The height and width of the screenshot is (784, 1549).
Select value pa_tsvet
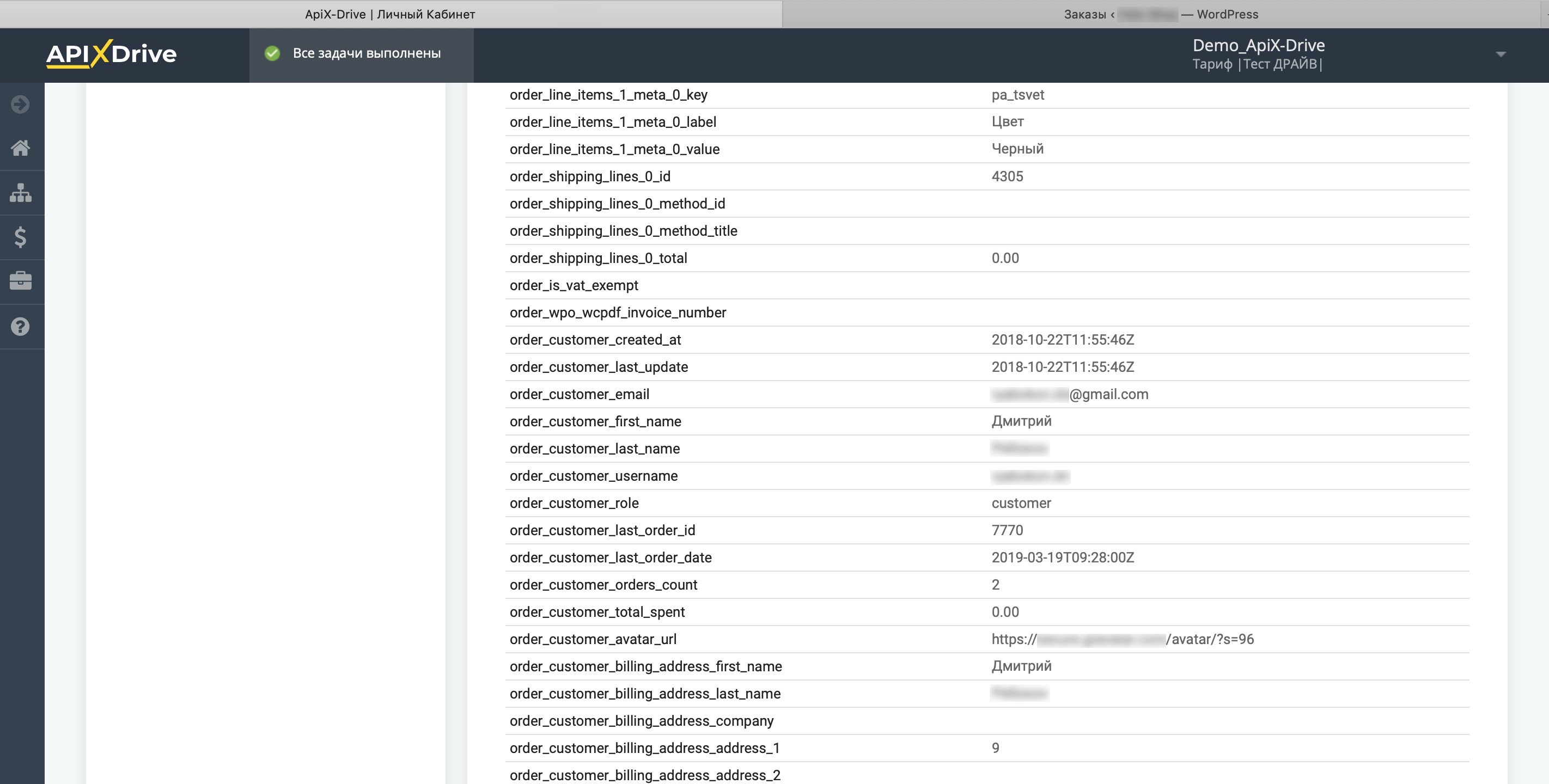pos(1017,94)
